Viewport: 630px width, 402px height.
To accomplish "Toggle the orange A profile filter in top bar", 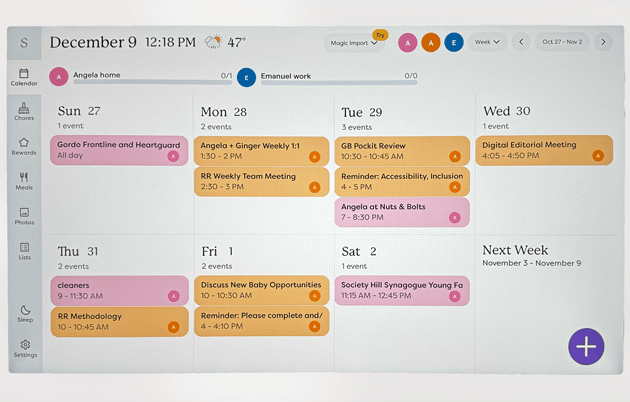I will coord(430,42).
